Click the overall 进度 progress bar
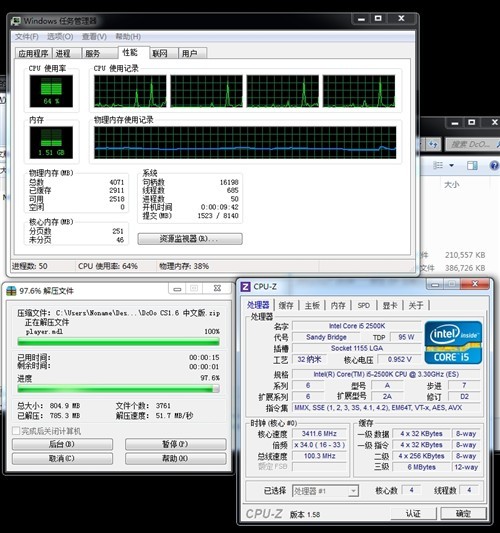The height and width of the screenshot is (533, 500). 118,389
